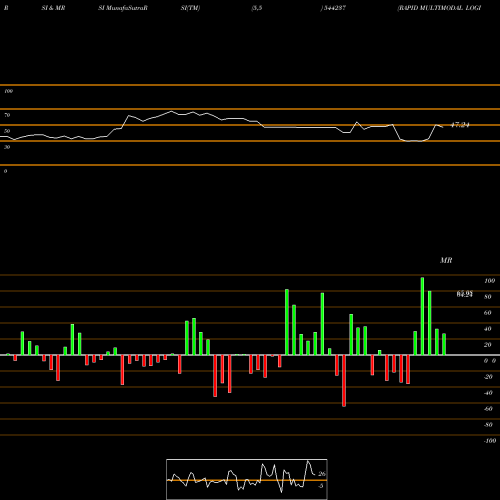
Task: Click the MR axis label 100 on right
Action: coord(489,281)
